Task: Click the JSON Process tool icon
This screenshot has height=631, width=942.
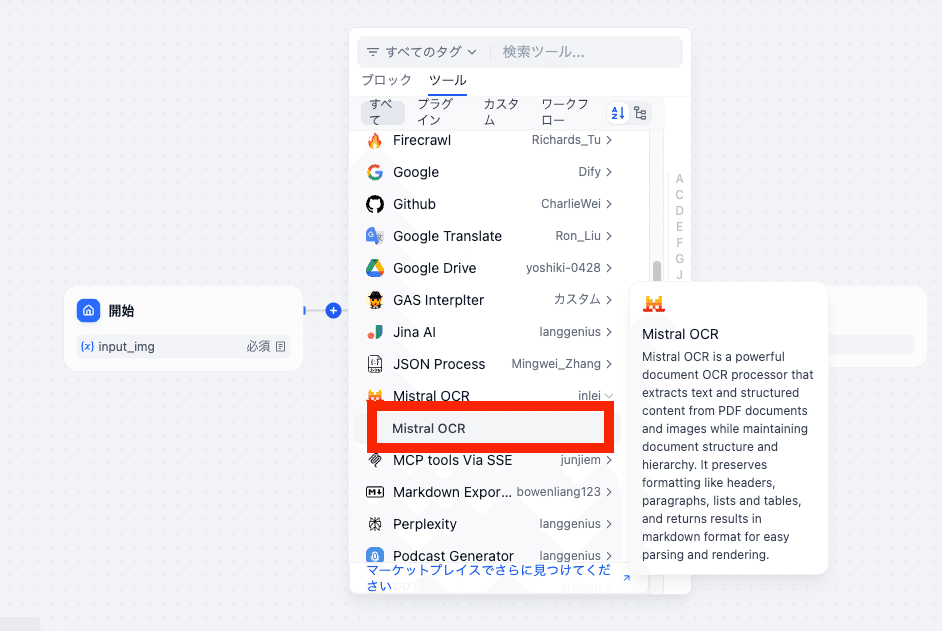Action: [374, 364]
